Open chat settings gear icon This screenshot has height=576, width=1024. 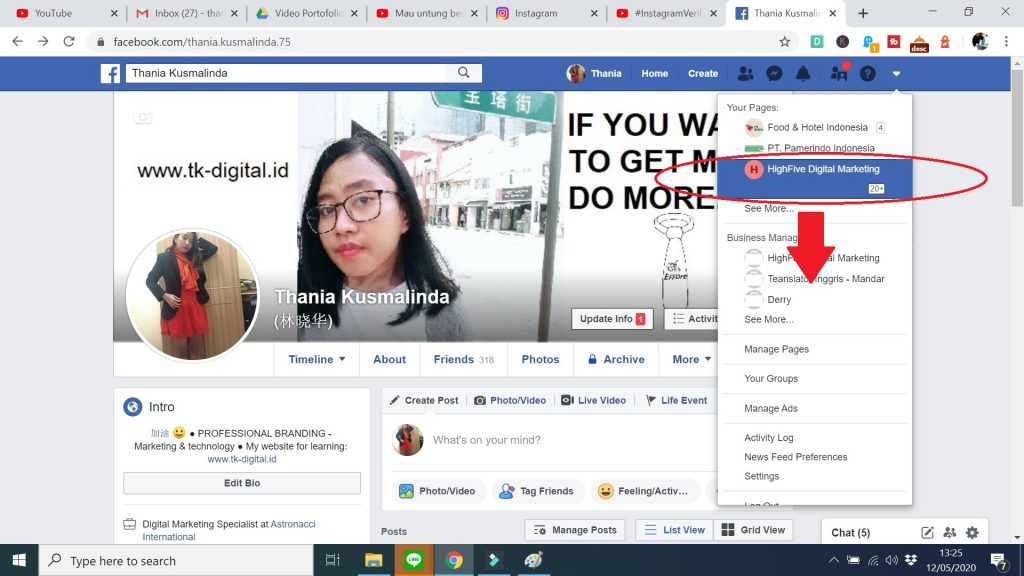pyautogui.click(x=972, y=532)
